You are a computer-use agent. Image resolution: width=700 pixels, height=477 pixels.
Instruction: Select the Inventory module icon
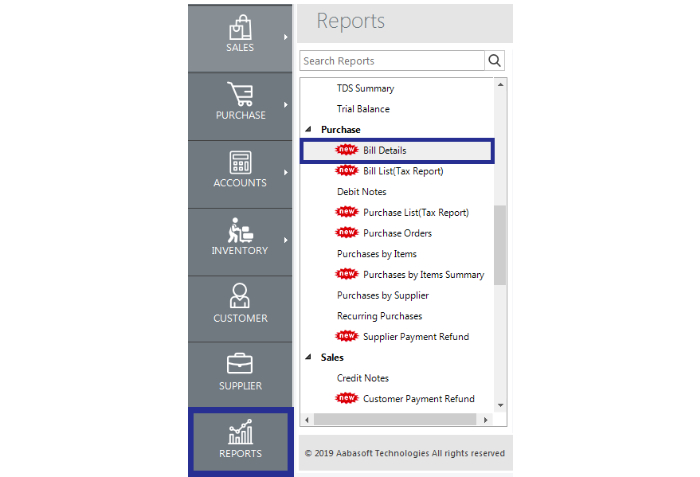pyautogui.click(x=240, y=230)
